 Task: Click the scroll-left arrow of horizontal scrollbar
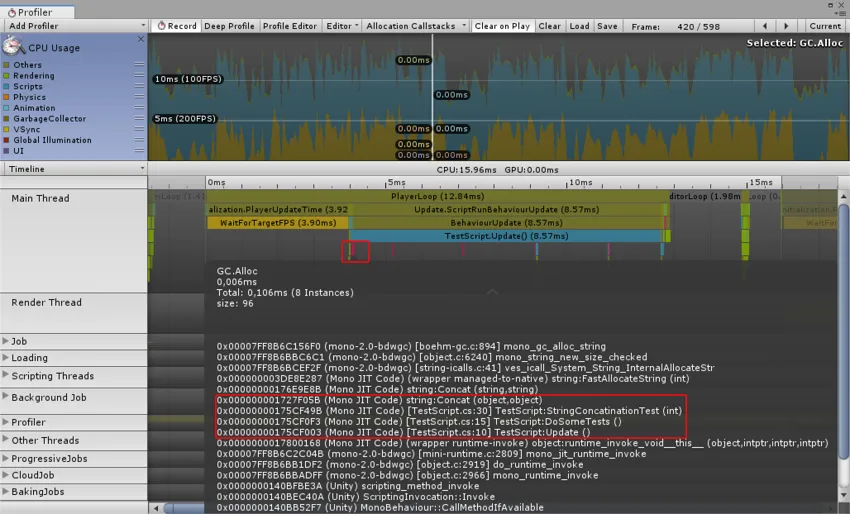(156, 508)
